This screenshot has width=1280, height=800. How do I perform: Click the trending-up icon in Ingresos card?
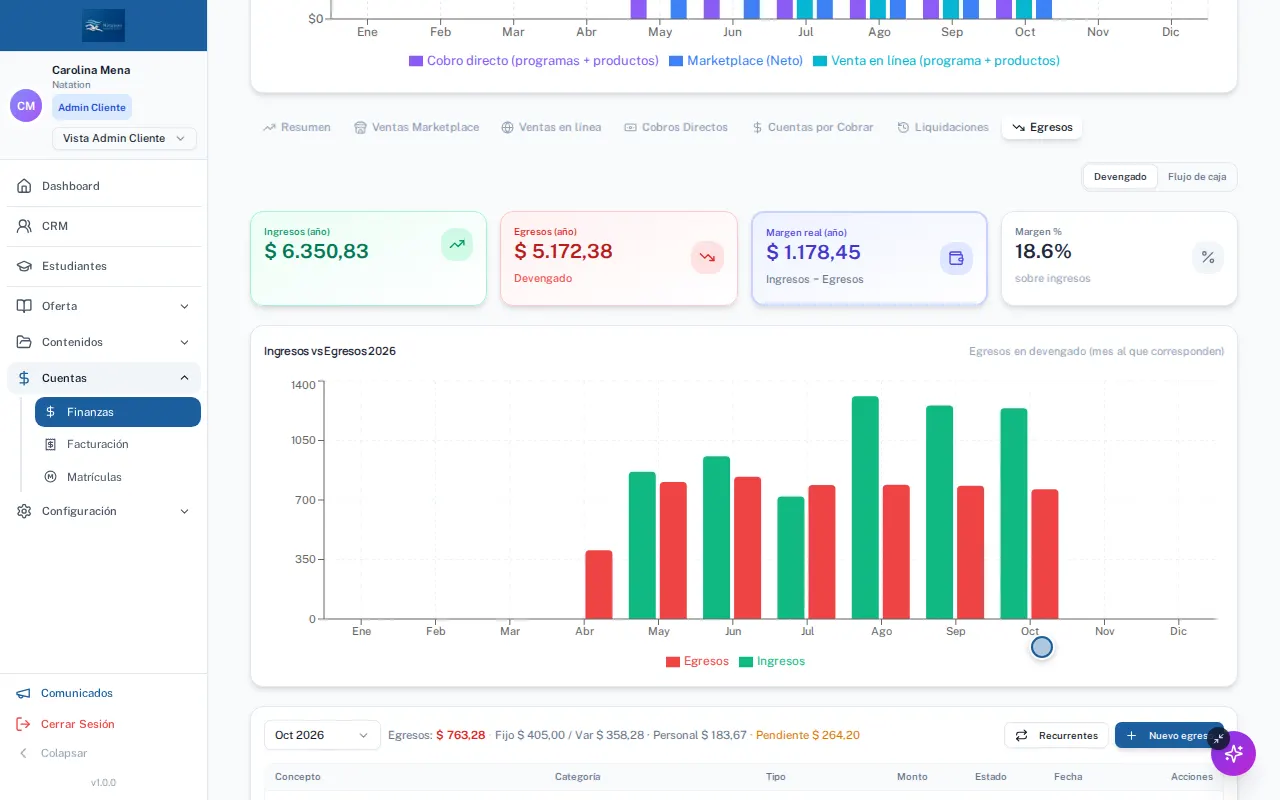tap(457, 244)
